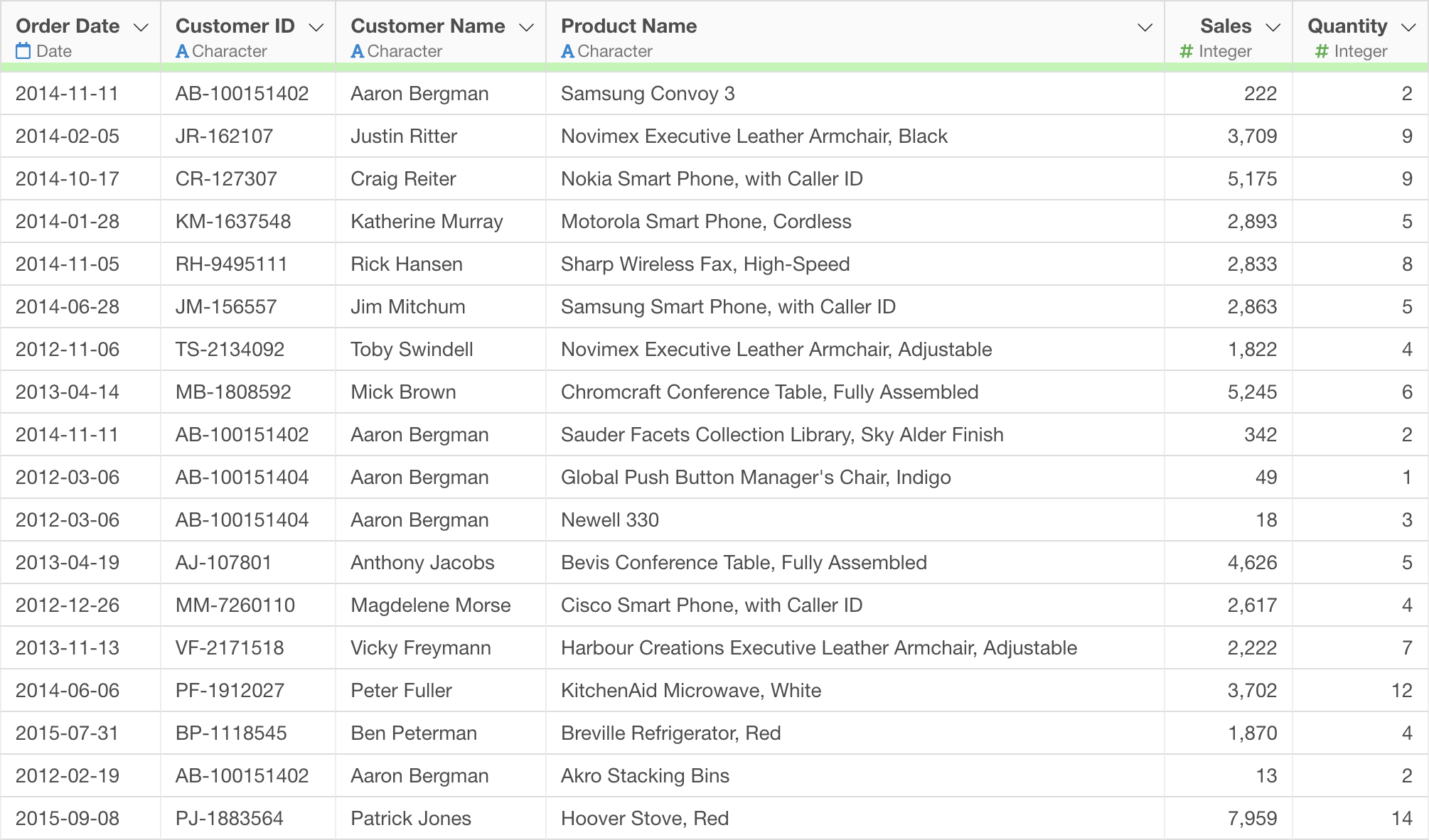Click the Katherine Murray name cell
The image size is (1429, 840).
point(427,222)
